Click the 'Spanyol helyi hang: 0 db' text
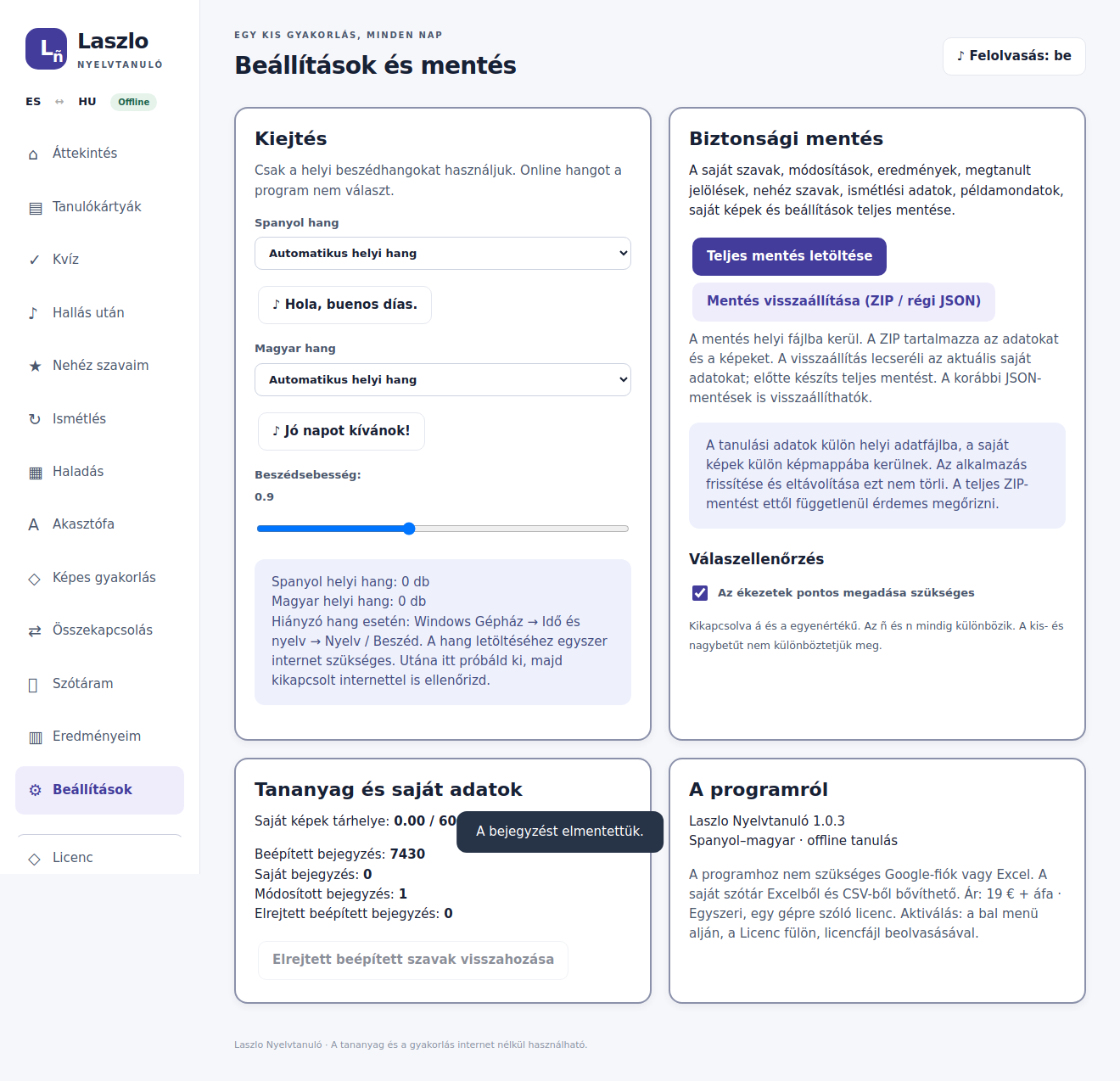 [350, 582]
